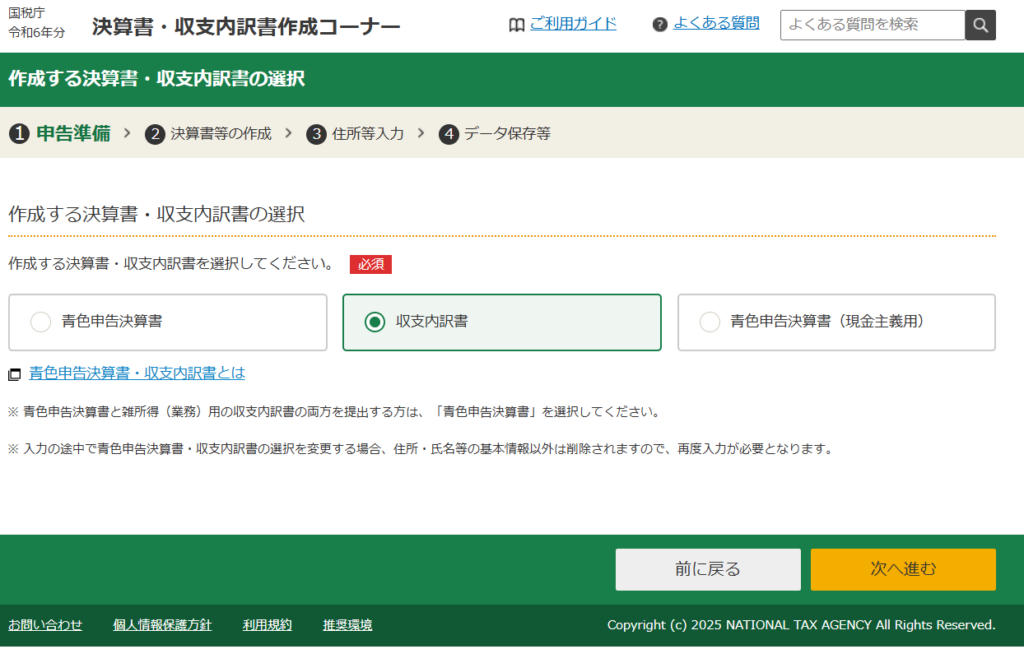Open the 利用規約 footer link

tap(267, 625)
